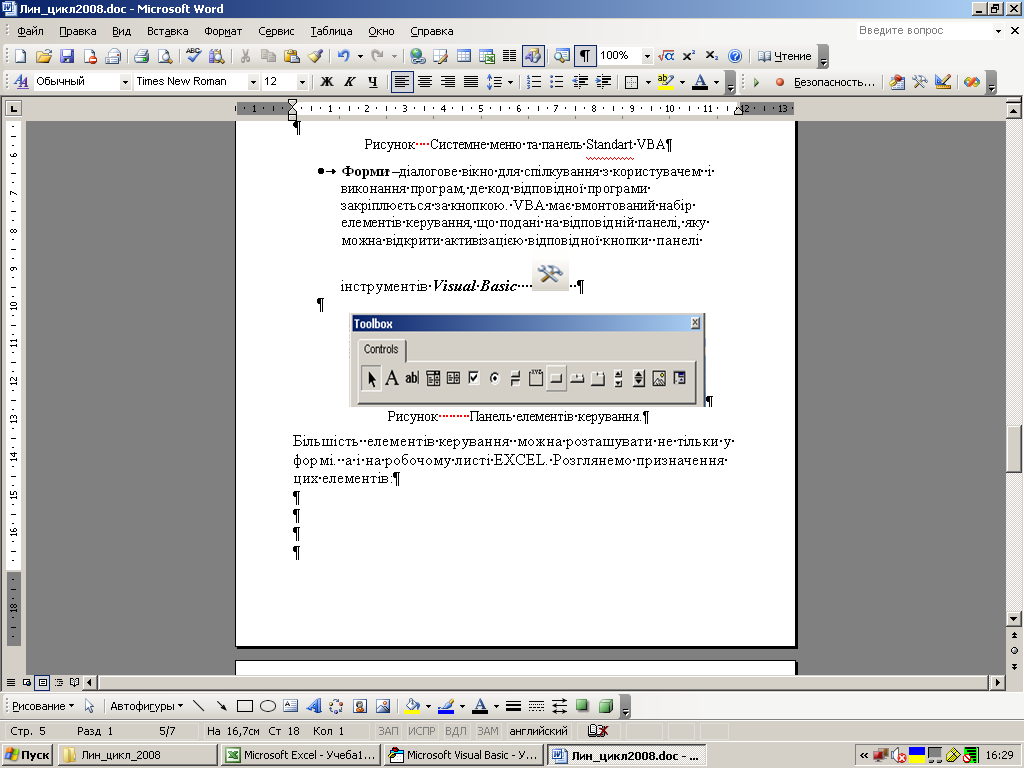The image size is (1024, 768).
Task: Open the Сервис menu
Action: pyautogui.click(x=276, y=31)
